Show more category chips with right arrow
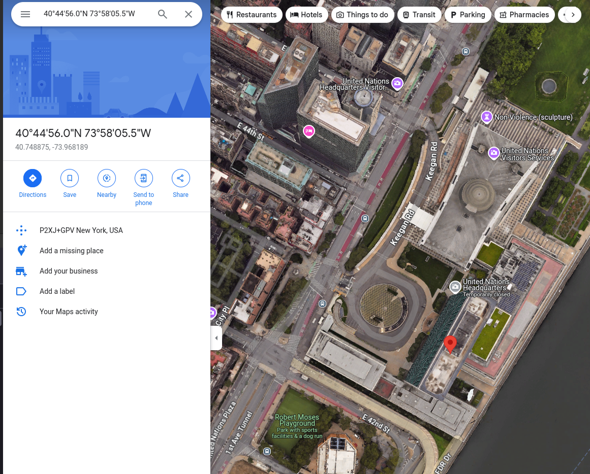The width and height of the screenshot is (590, 474). pyautogui.click(x=573, y=15)
